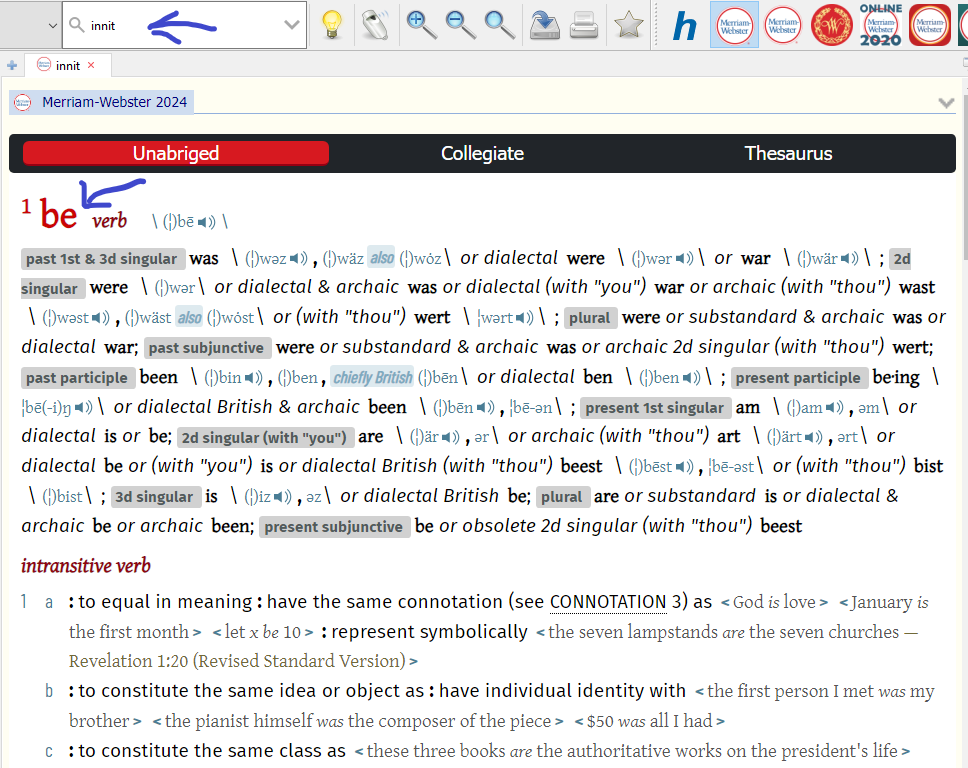Expand the dropdown left of search box

pos(52,25)
